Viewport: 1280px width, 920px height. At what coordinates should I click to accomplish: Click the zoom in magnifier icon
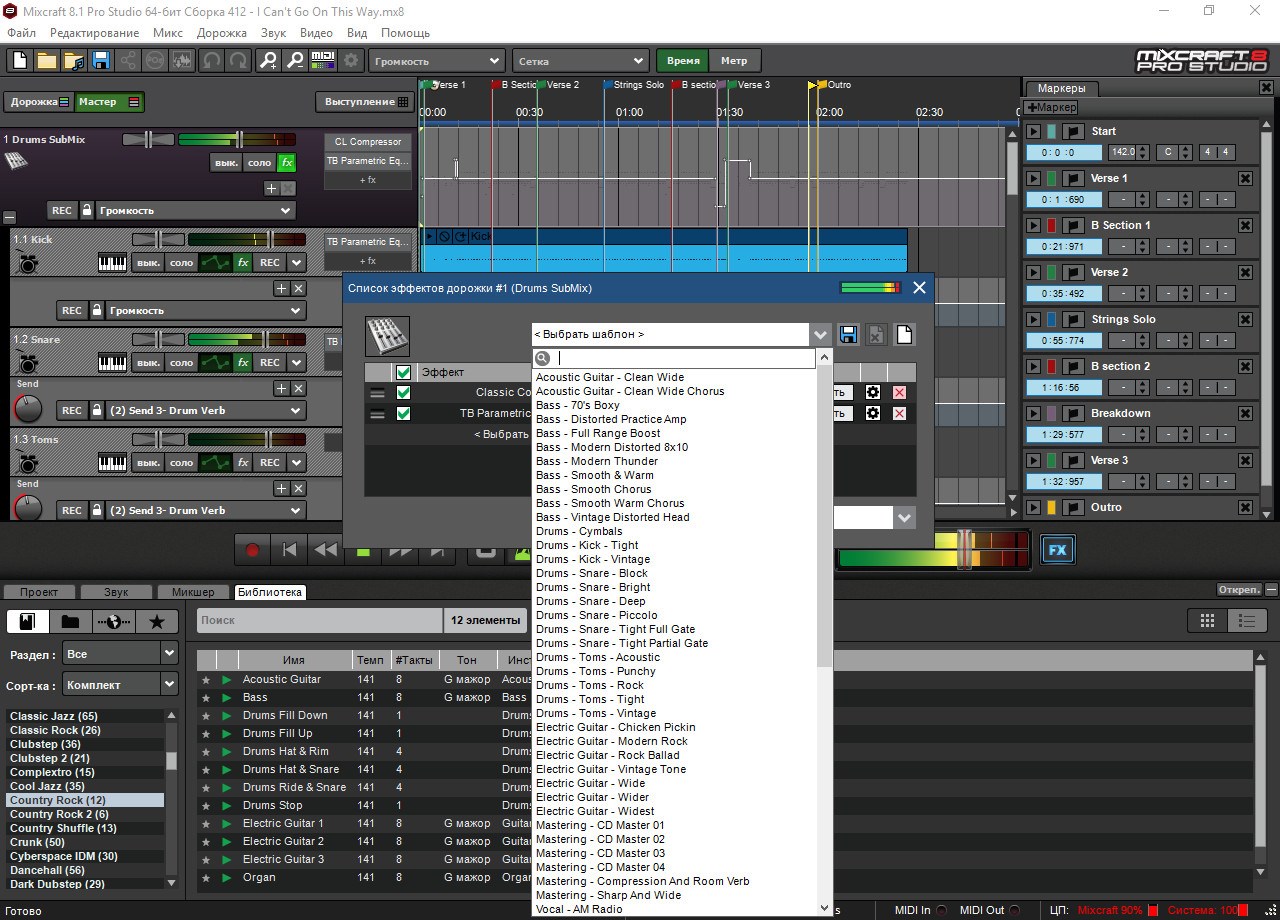click(x=268, y=60)
